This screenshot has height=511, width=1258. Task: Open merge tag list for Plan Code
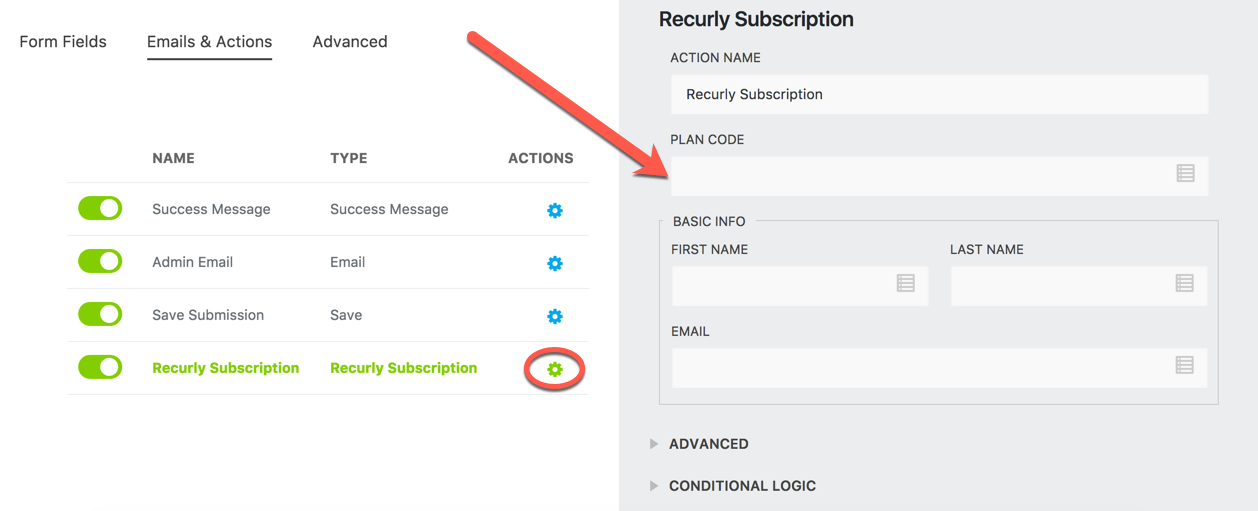1185,174
